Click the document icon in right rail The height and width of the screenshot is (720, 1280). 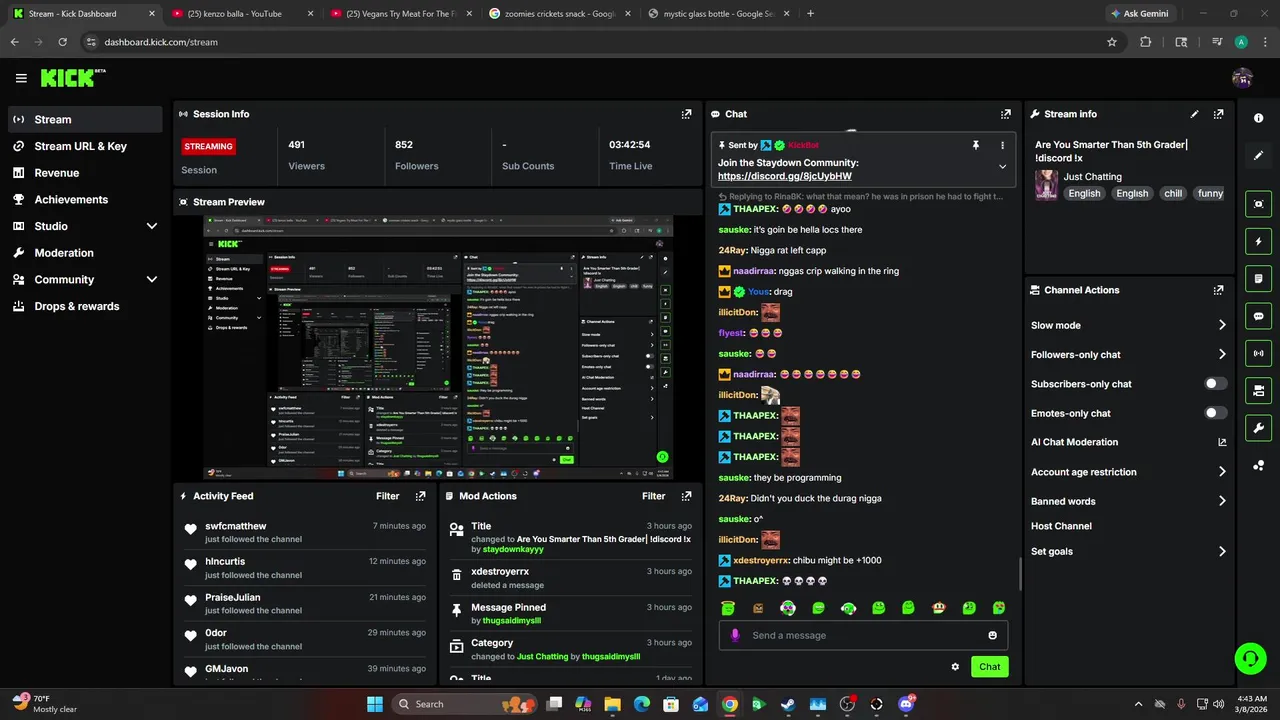1258,278
